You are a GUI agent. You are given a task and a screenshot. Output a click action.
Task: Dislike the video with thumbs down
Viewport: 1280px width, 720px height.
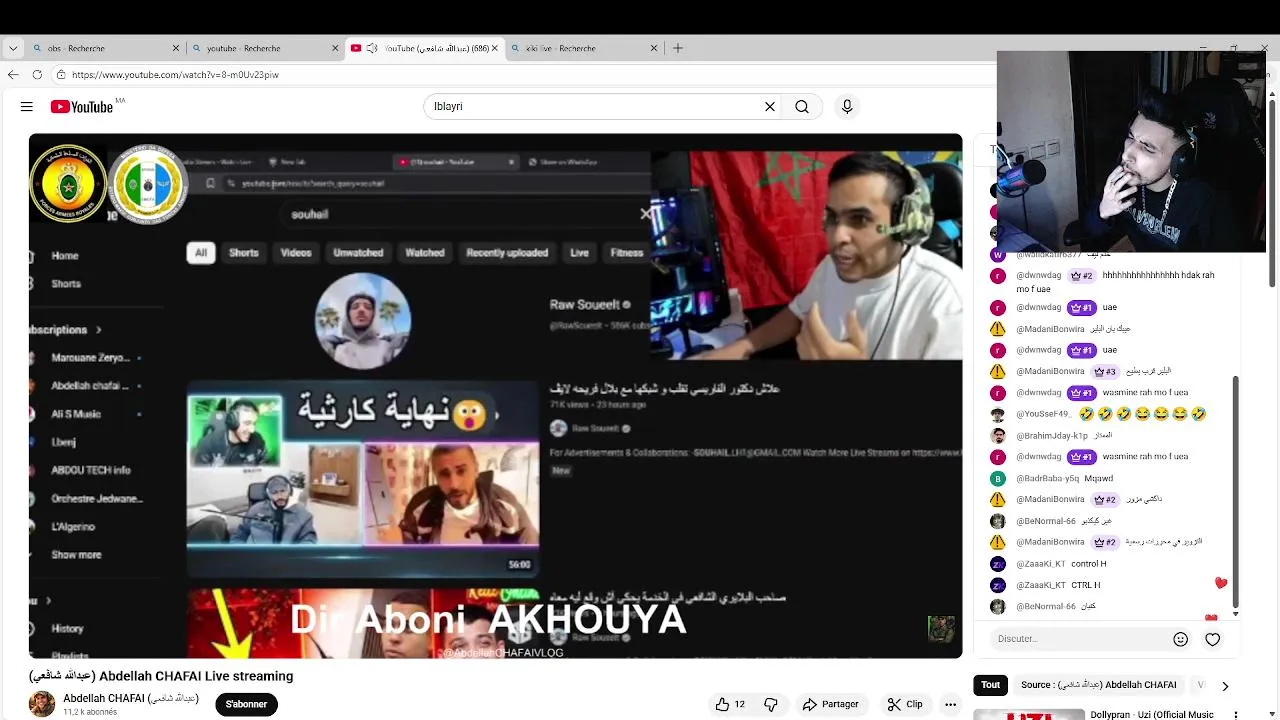(770, 704)
